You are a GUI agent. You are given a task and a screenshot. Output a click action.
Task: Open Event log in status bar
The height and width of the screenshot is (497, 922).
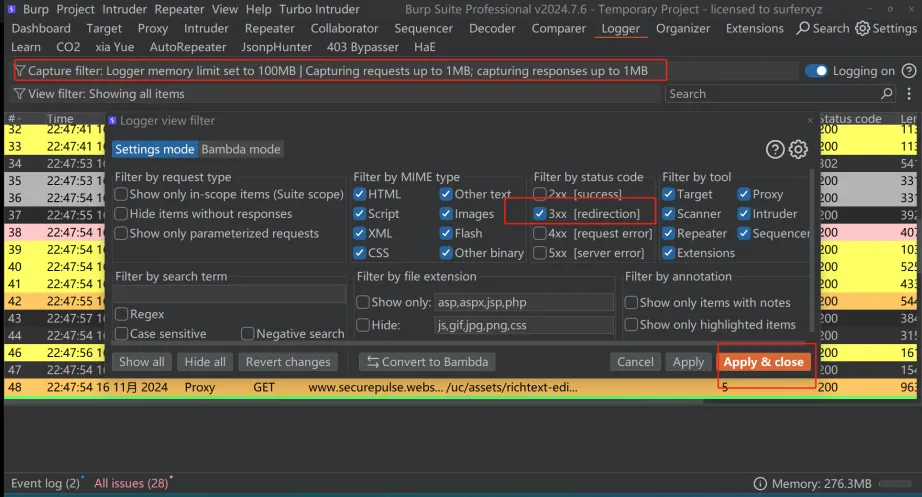coord(45,483)
